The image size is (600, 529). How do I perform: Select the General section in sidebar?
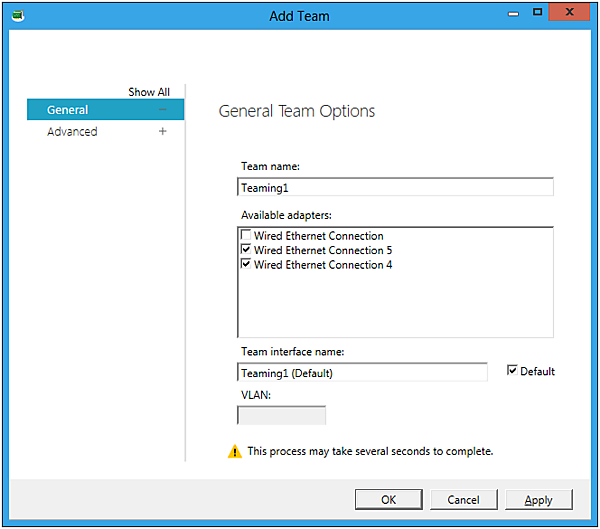68,110
